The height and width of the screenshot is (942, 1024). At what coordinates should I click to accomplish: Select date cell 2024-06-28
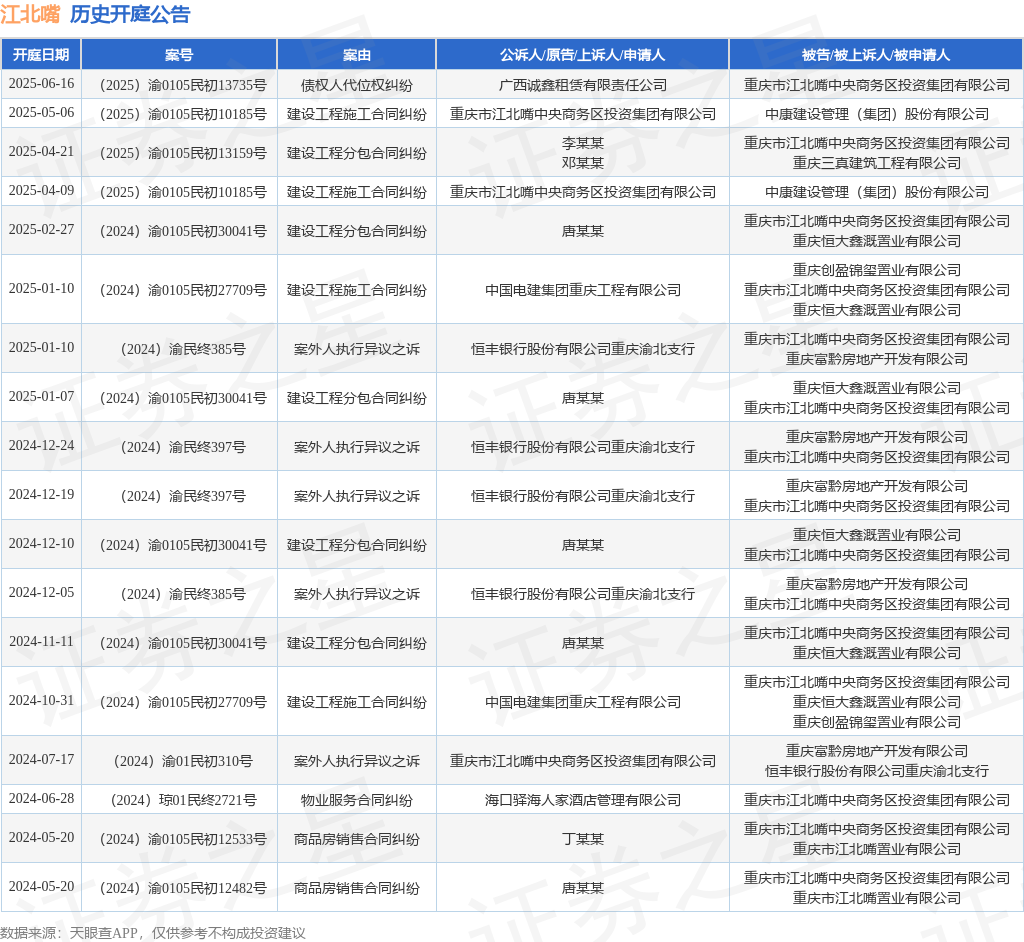41,799
